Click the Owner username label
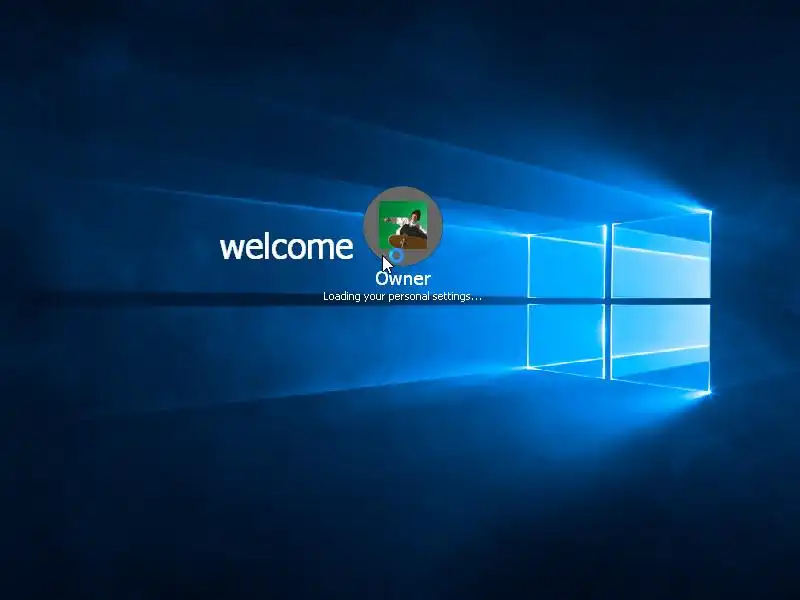The width and height of the screenshot is (800, 600). pos(403,279)
